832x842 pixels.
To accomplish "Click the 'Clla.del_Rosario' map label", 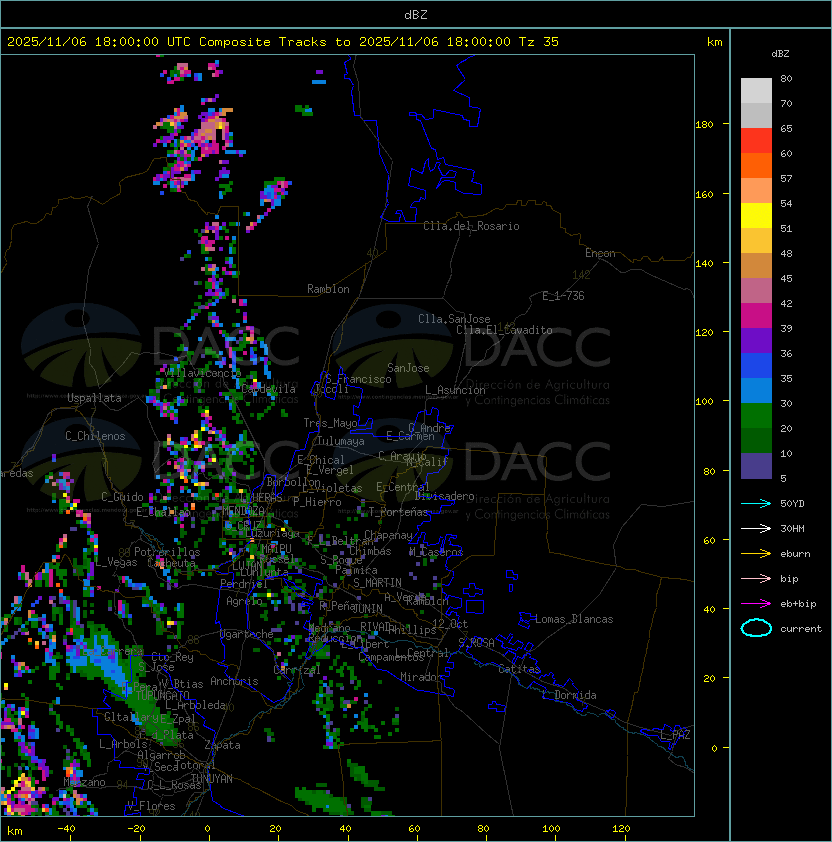I will (471, 226).
